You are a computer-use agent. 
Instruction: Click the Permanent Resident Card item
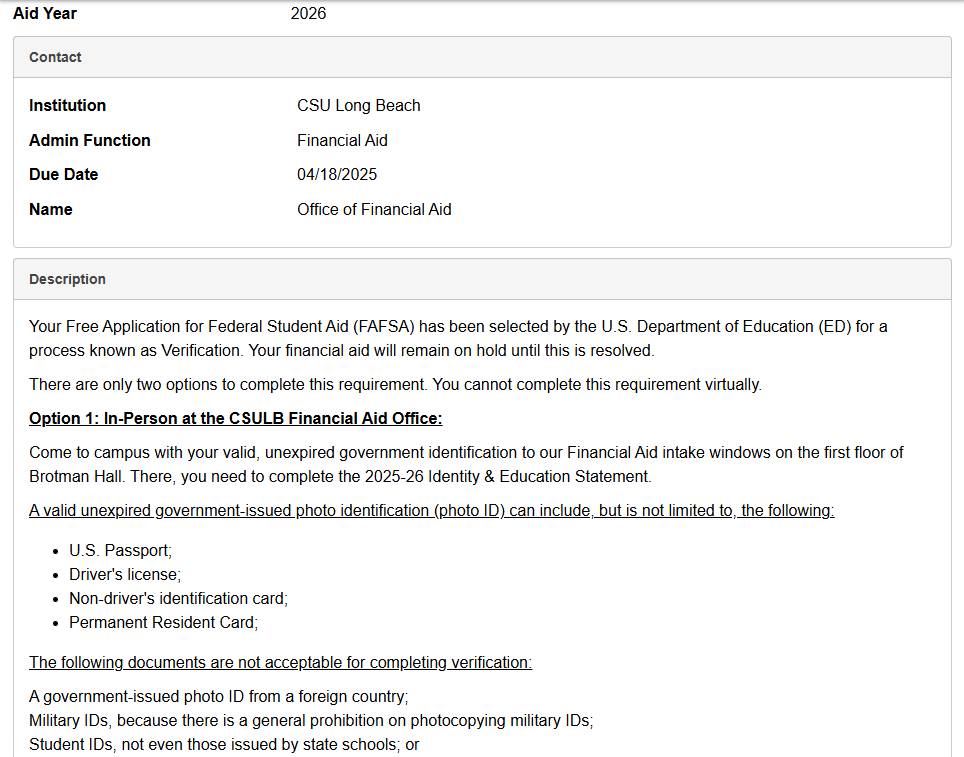point(163,622)
